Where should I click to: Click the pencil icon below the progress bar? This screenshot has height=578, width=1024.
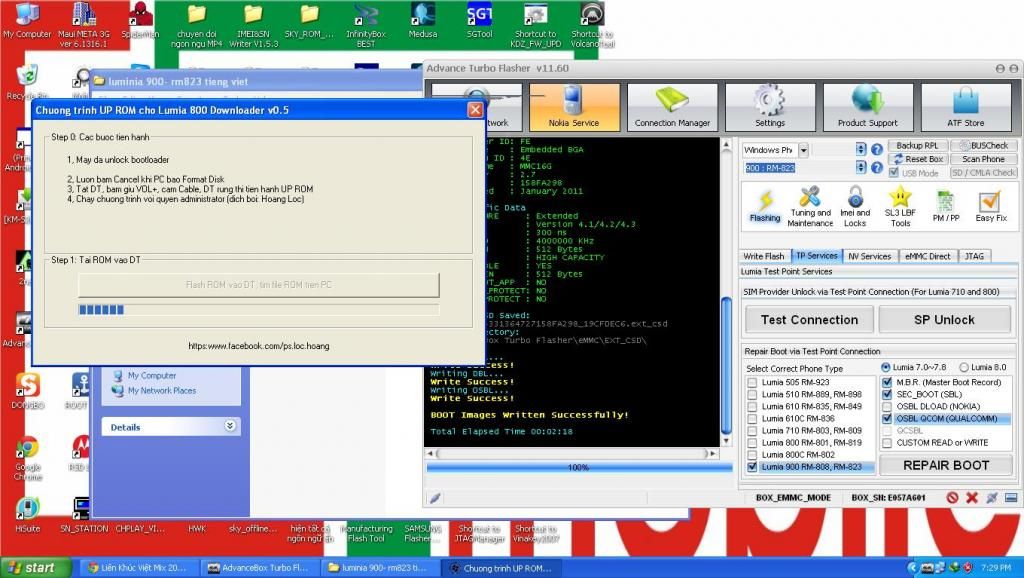tap(435, 498)
